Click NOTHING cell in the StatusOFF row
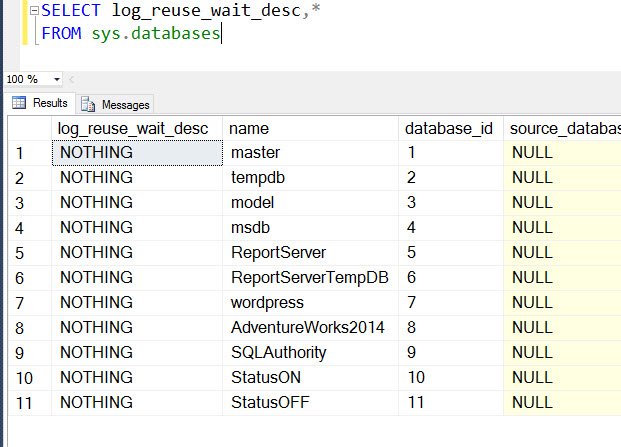Screen dimensions: 621x447 pos(137,403)
